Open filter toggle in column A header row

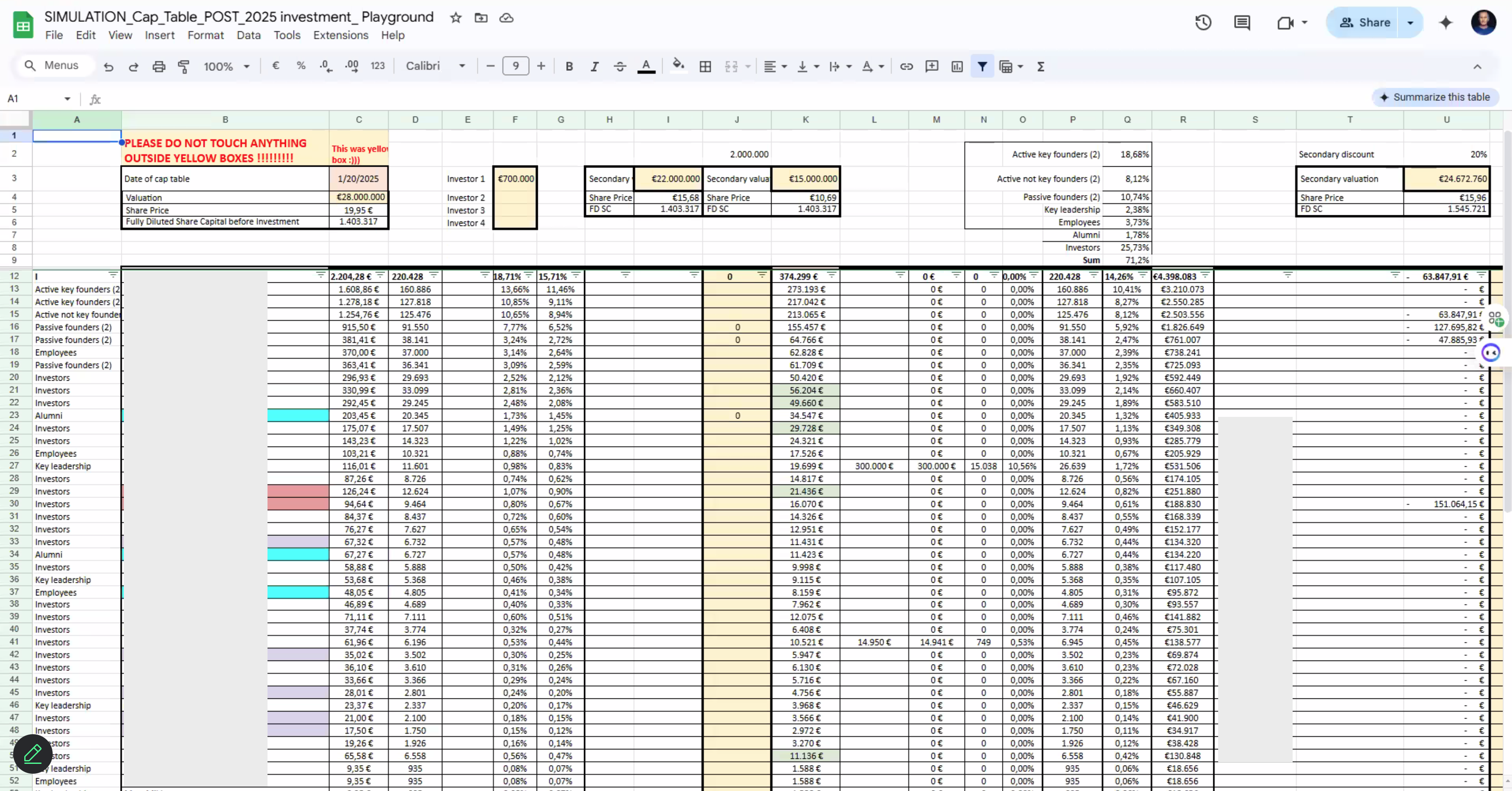click(x=113, y=275)
